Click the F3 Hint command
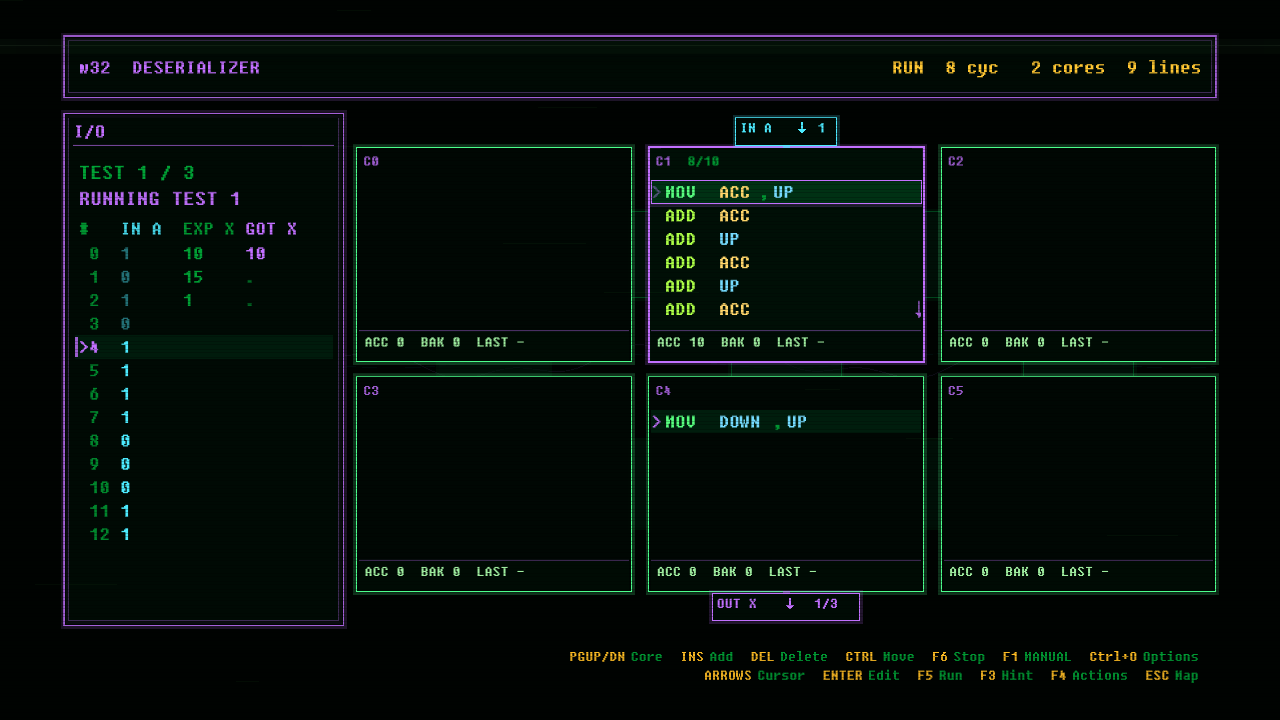The image size is (1280, 720). (x=1006, y=676)
